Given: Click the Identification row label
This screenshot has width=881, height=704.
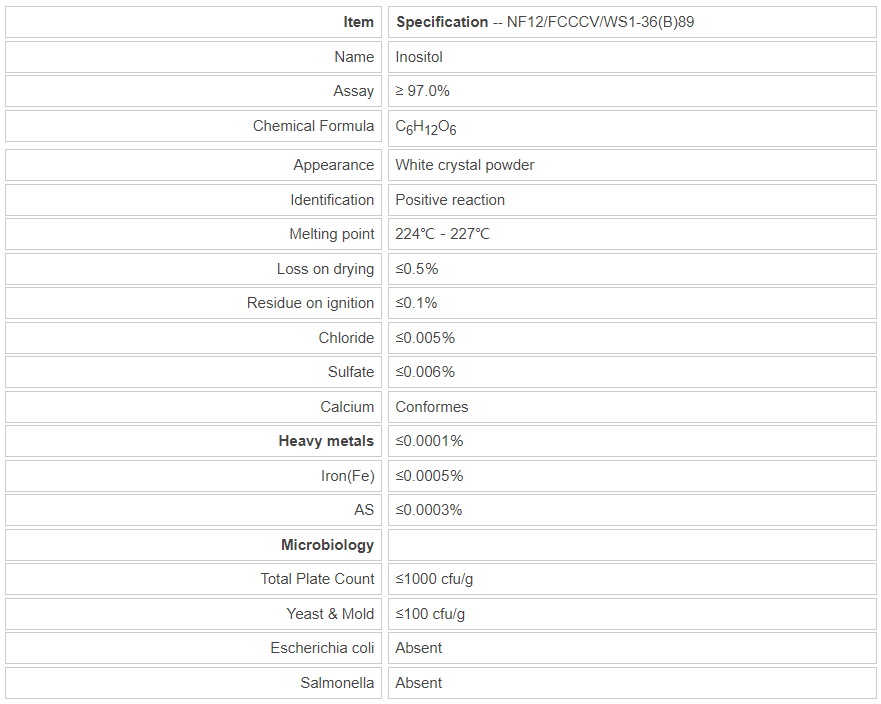Looking at the screenshot, I should click(332, 200).
